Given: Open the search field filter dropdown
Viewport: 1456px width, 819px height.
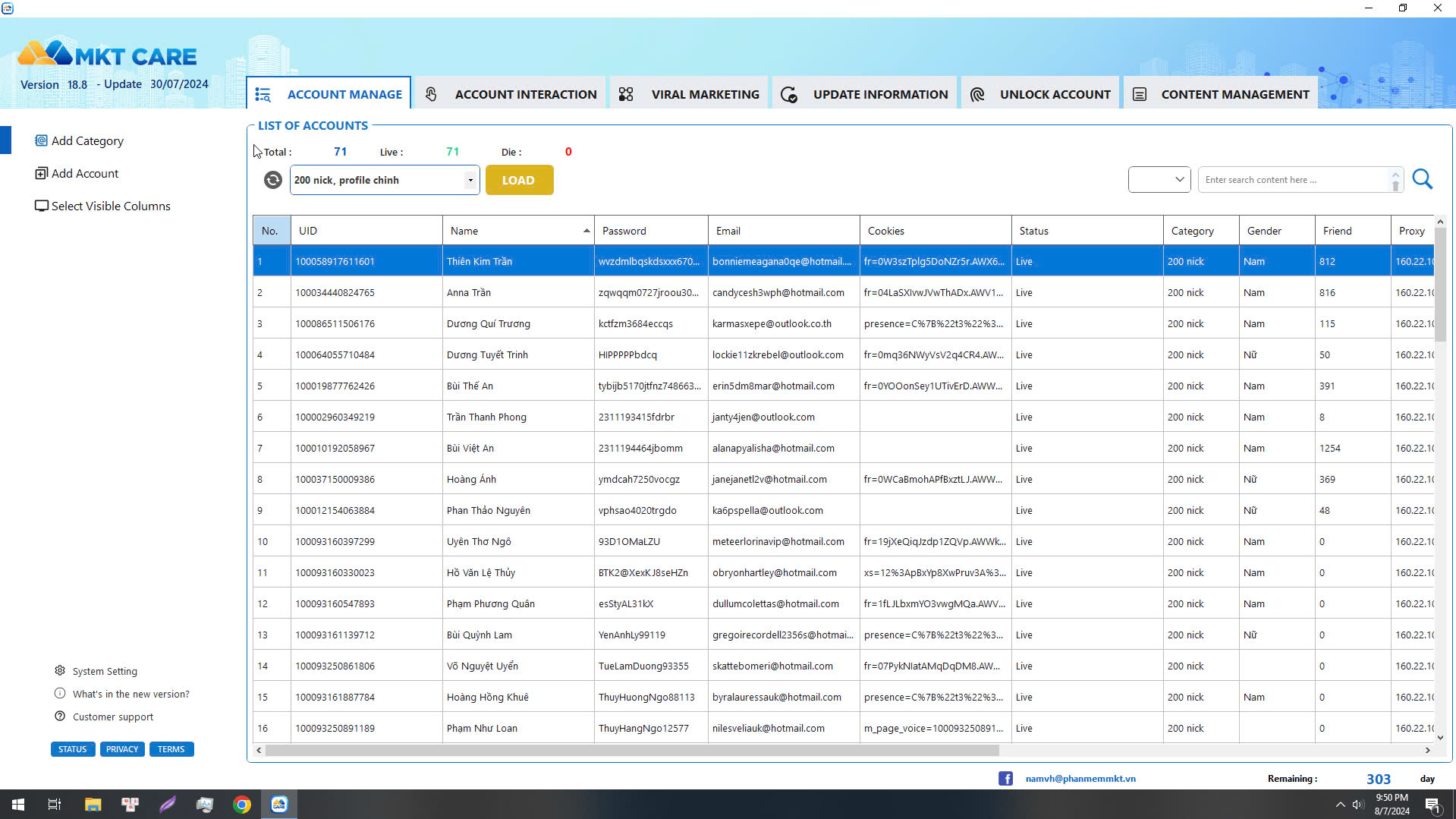Looking at the screenshot, I should pos(1159,180).
